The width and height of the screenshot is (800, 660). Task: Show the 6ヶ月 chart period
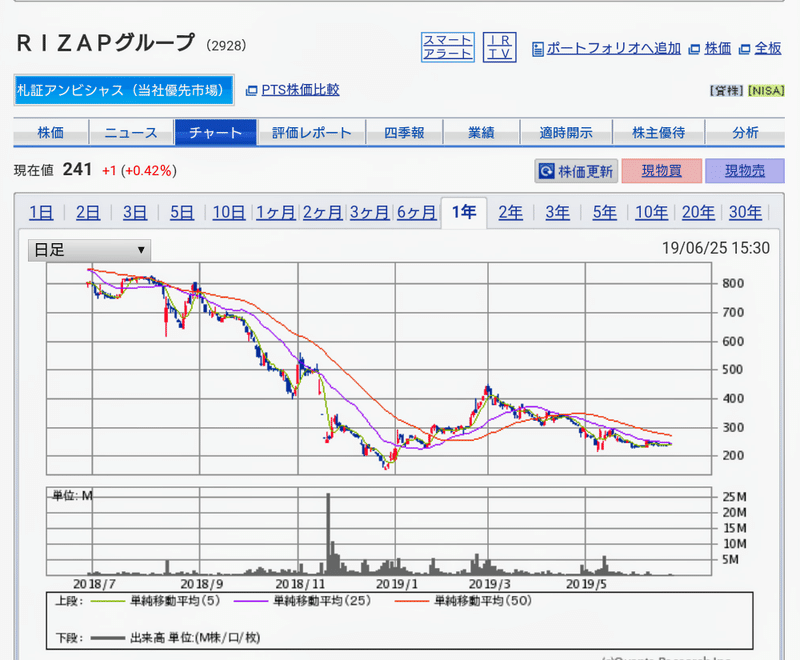416,212
